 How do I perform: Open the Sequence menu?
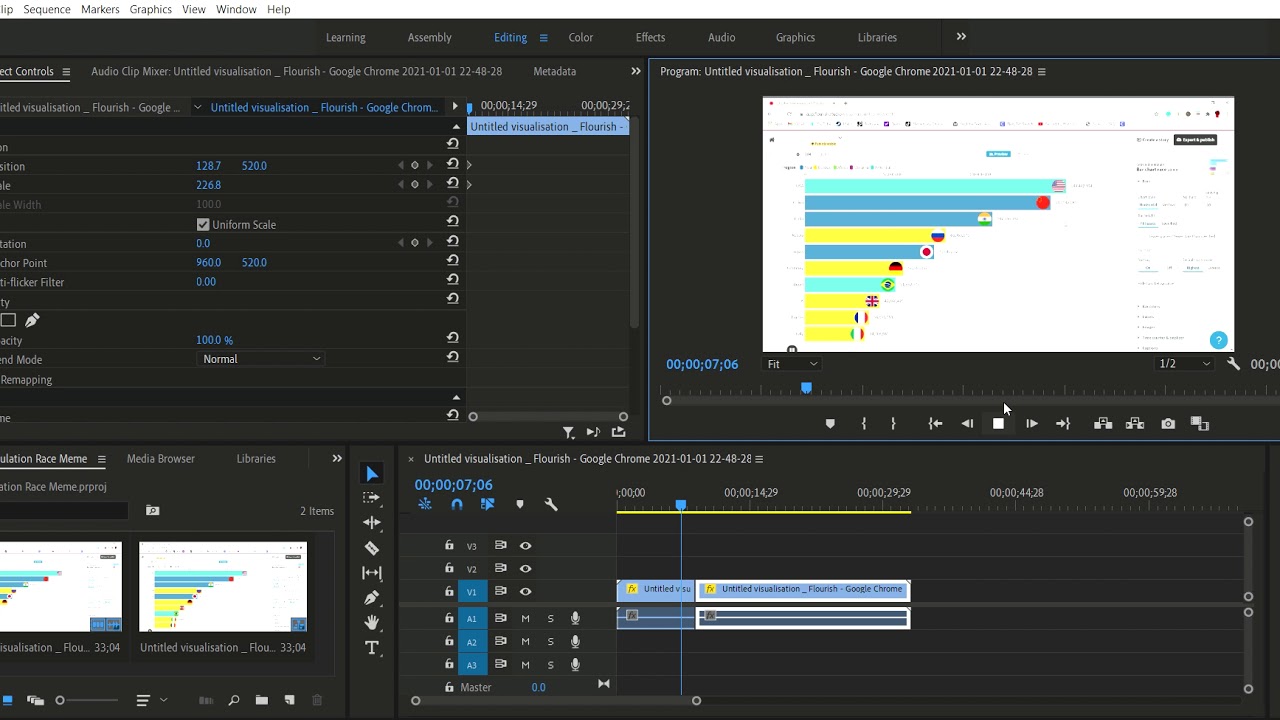tap(47, 9)
